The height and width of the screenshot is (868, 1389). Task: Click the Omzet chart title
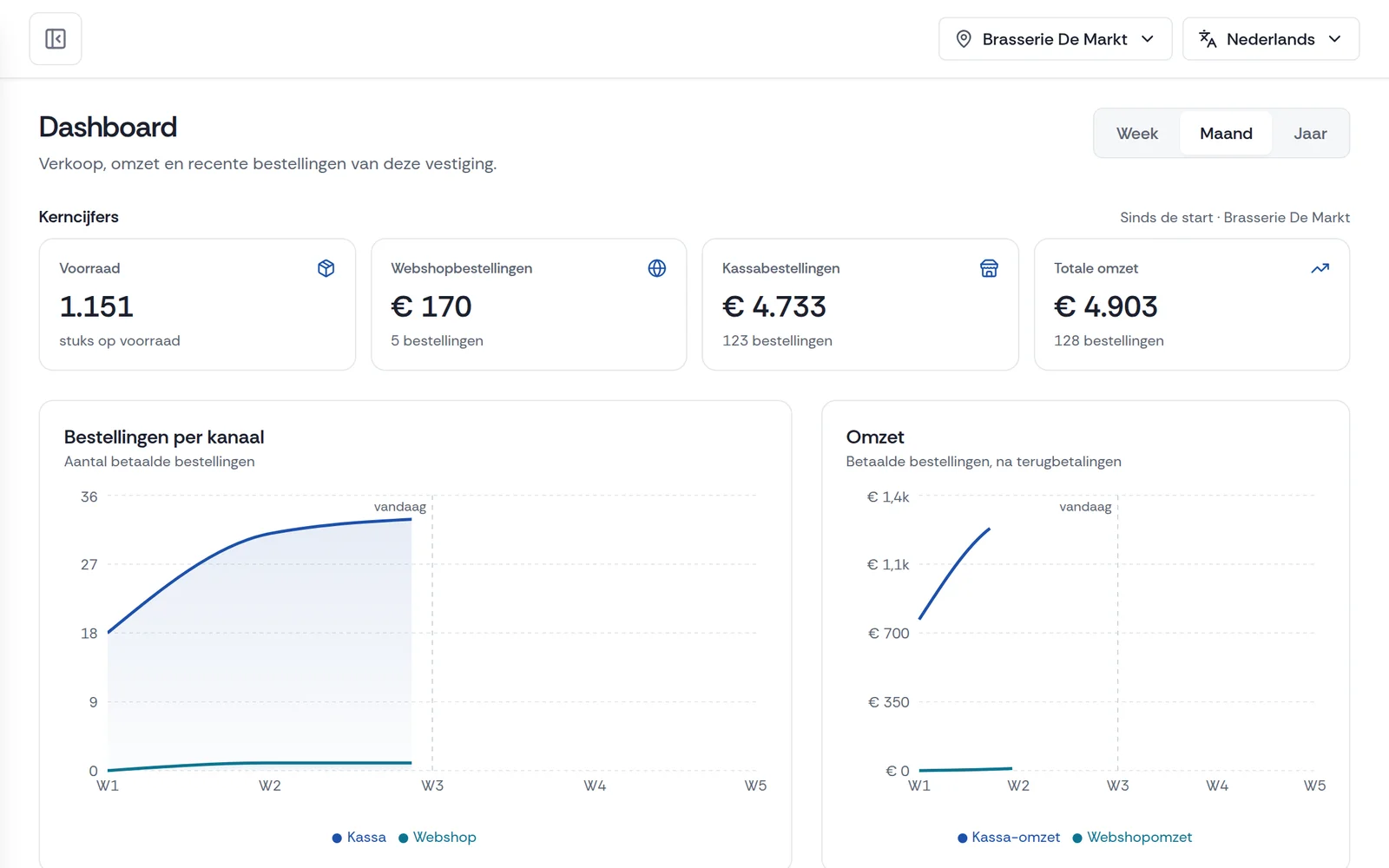[875, 437]
